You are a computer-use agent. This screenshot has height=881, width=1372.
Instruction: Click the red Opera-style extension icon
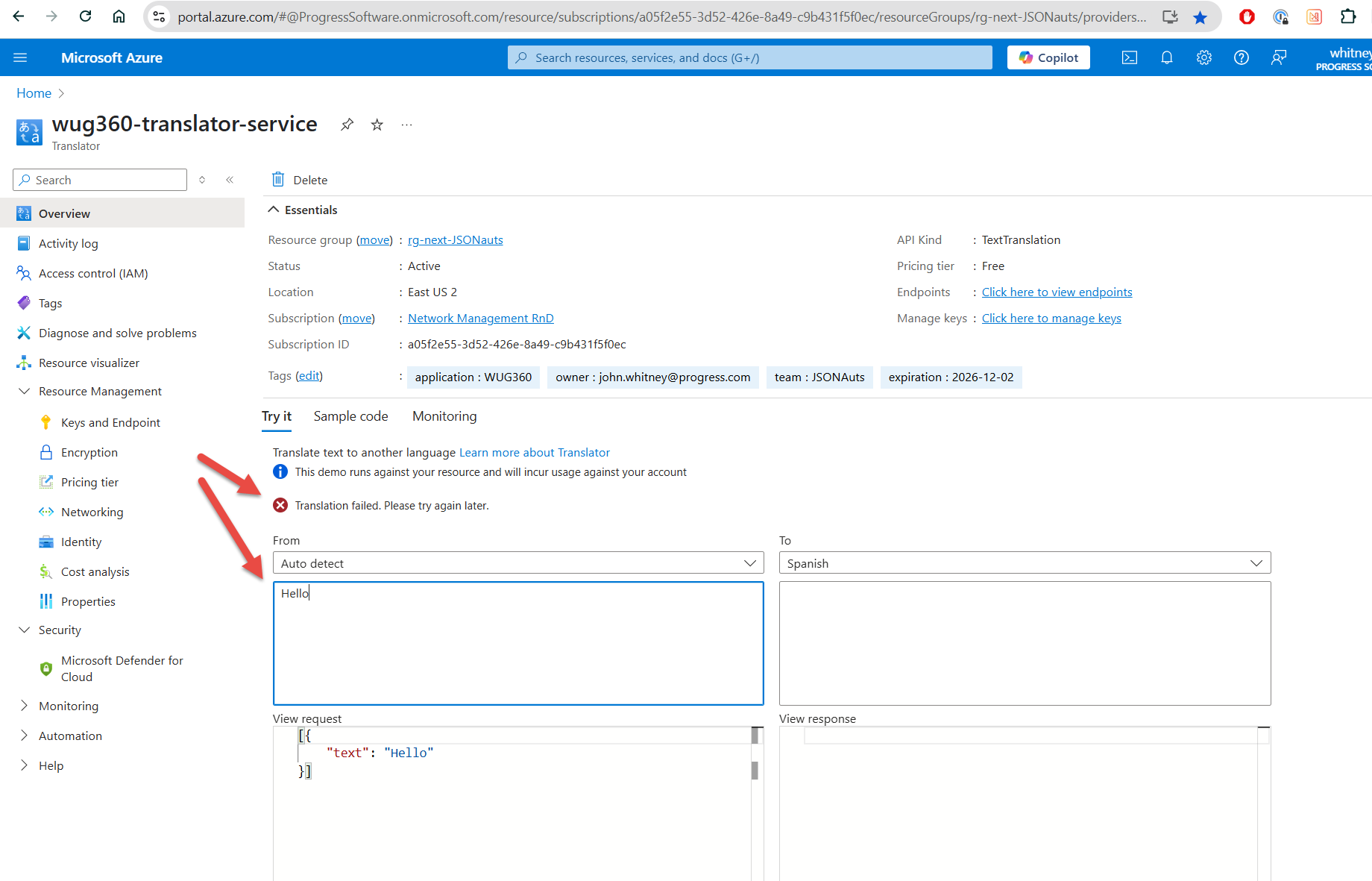point(1247,16)
